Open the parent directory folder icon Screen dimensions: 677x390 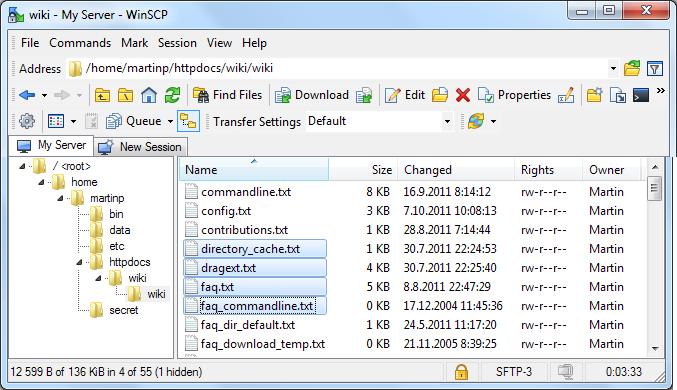(102, 95)
